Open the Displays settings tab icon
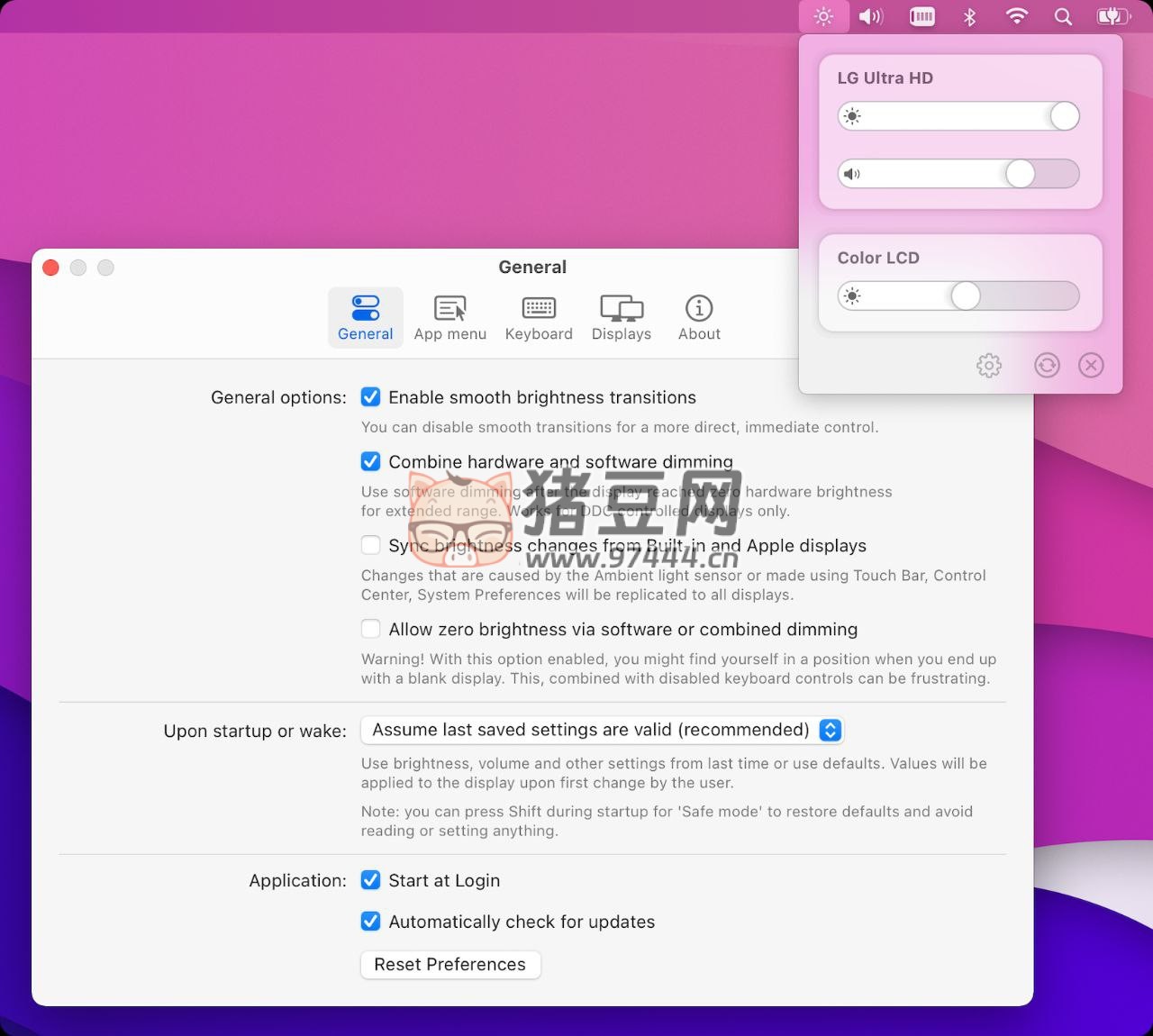1153x1036 pixels. pos(621,316)
